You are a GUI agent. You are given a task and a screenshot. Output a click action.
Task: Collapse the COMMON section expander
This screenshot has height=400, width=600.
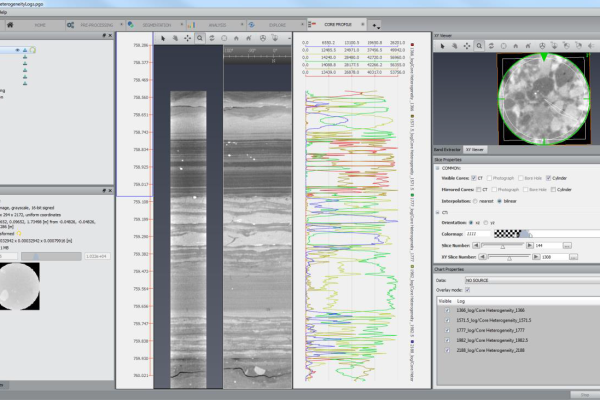(x=438, y=168)
